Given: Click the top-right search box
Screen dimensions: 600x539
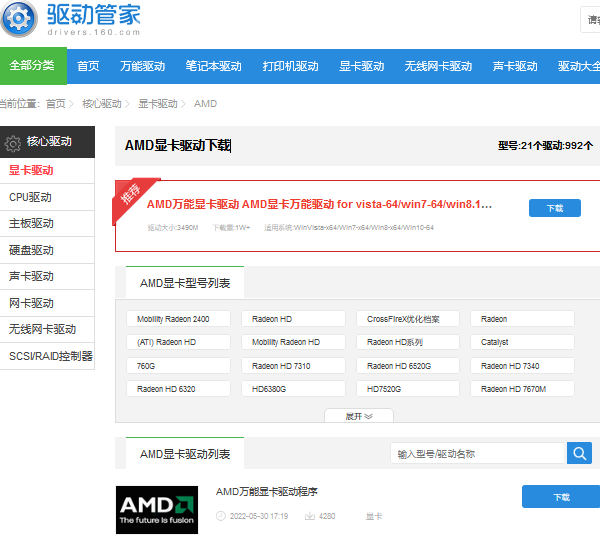Looking at the screenshot, I should [x=590, y=20].
